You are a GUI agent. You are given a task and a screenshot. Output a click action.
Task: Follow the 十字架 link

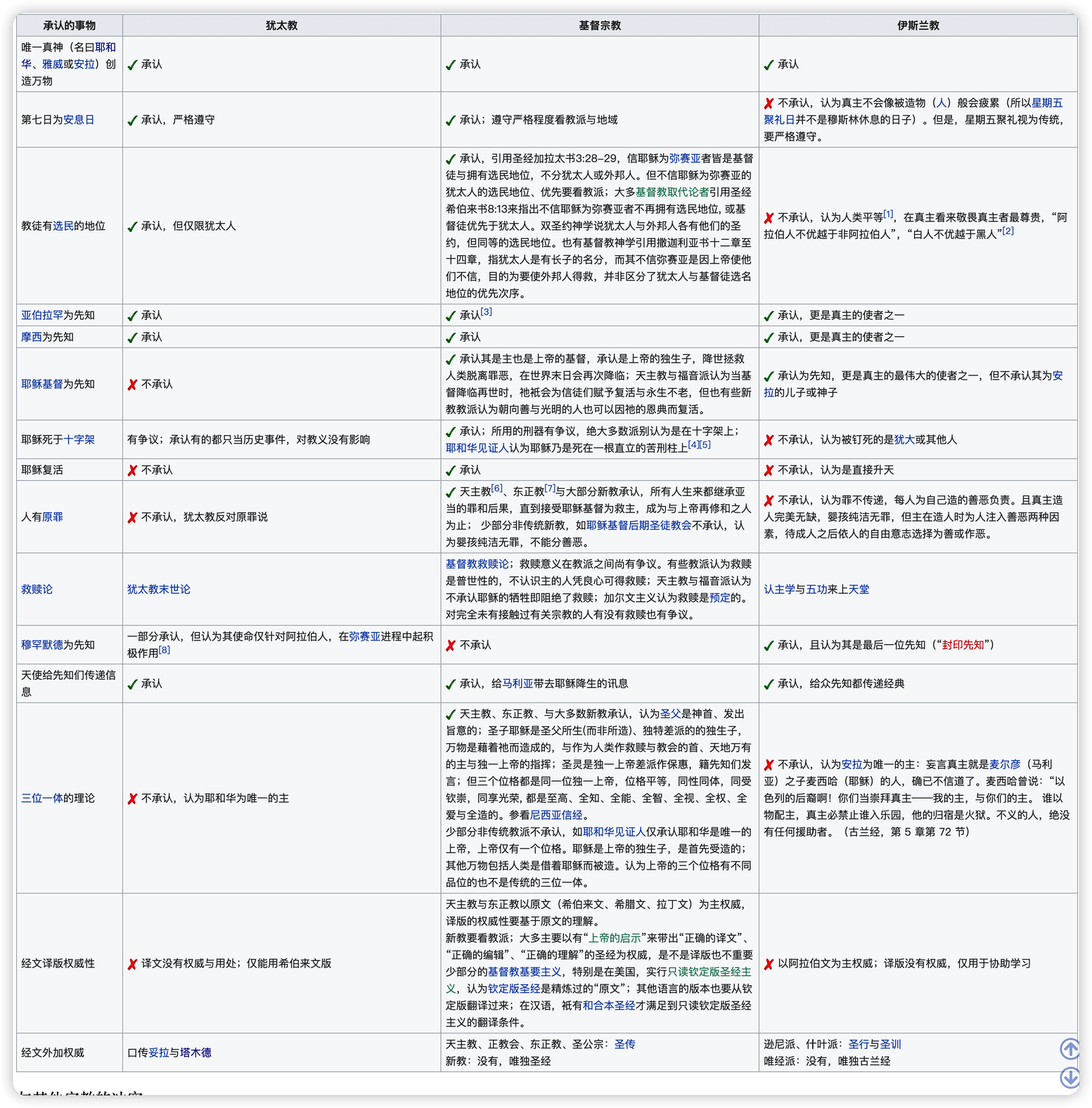[x=79, y=439]
